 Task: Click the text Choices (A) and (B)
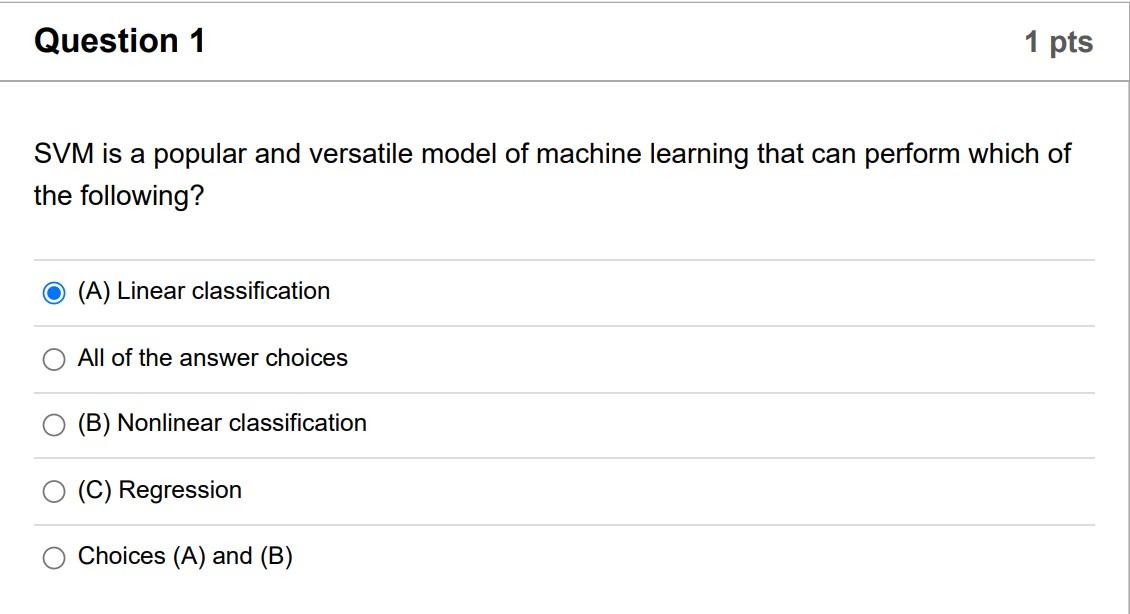click(x=185, y=556)
